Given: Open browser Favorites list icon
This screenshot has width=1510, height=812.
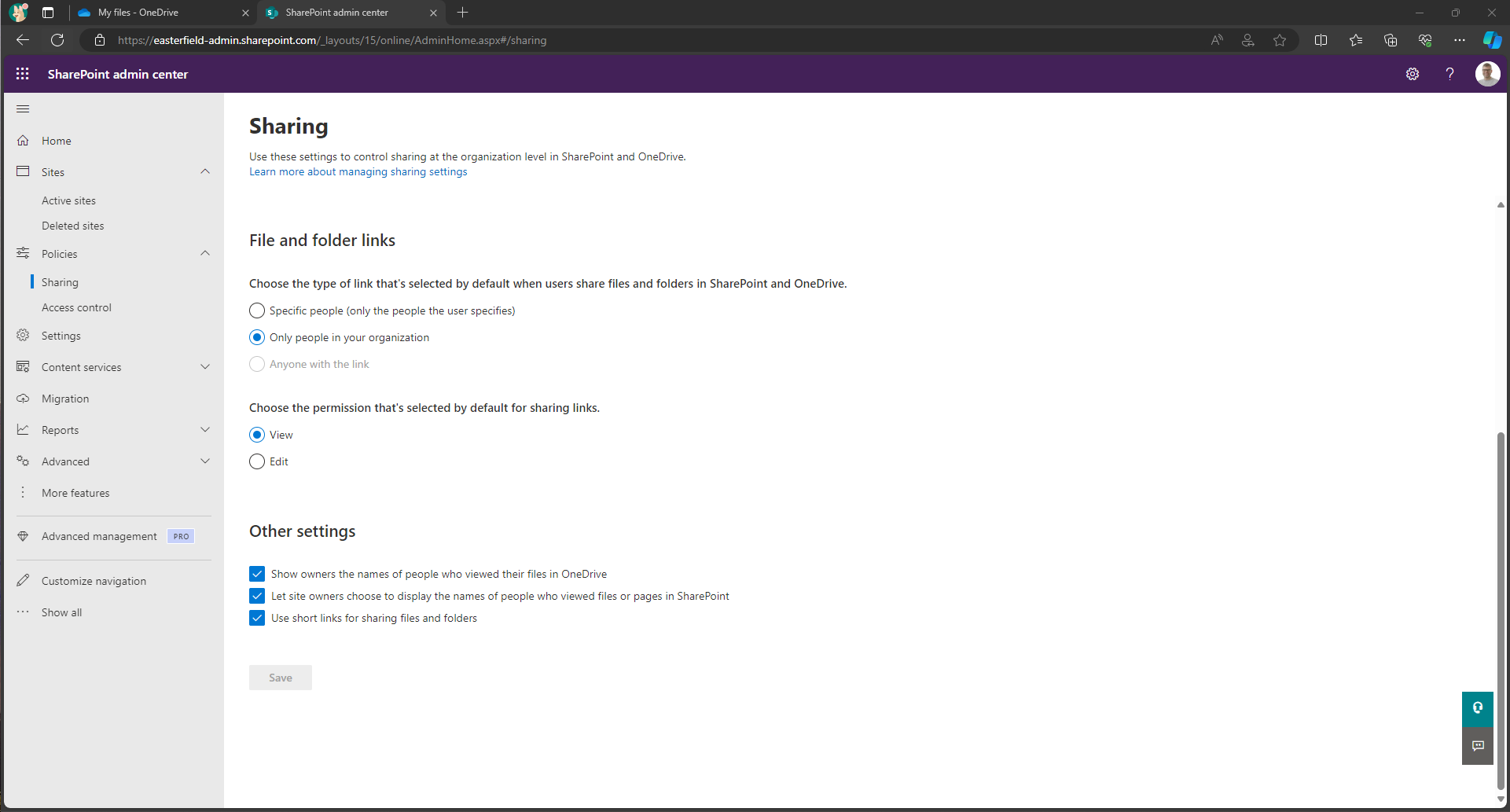Looking at the screenshot, I should click(1355, 40).
